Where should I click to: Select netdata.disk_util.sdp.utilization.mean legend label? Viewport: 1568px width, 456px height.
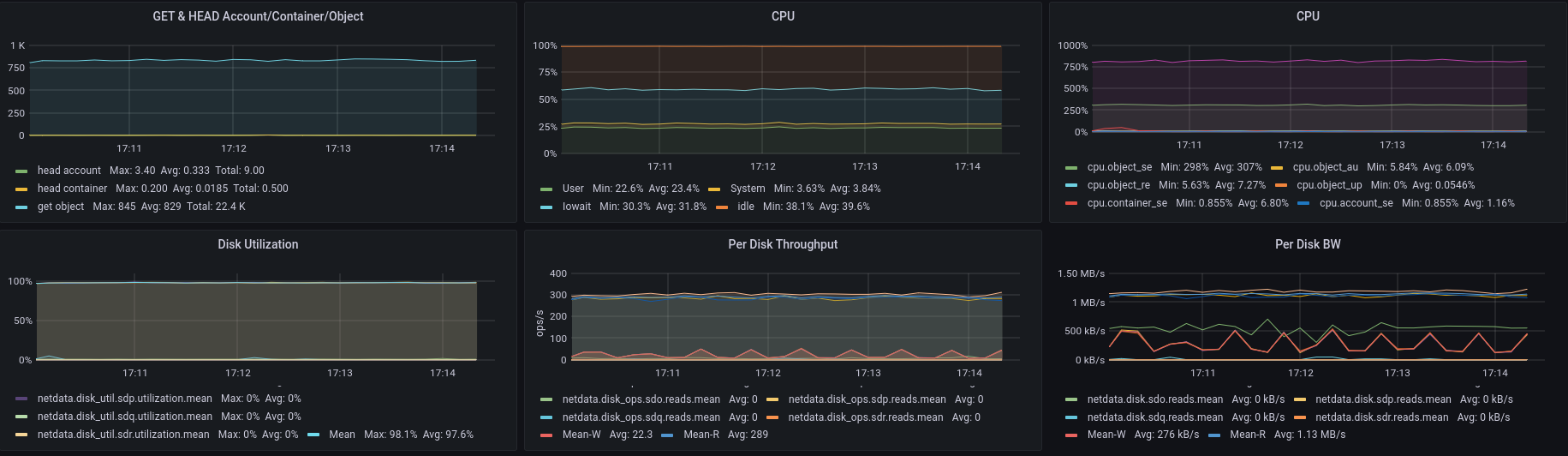124,399
